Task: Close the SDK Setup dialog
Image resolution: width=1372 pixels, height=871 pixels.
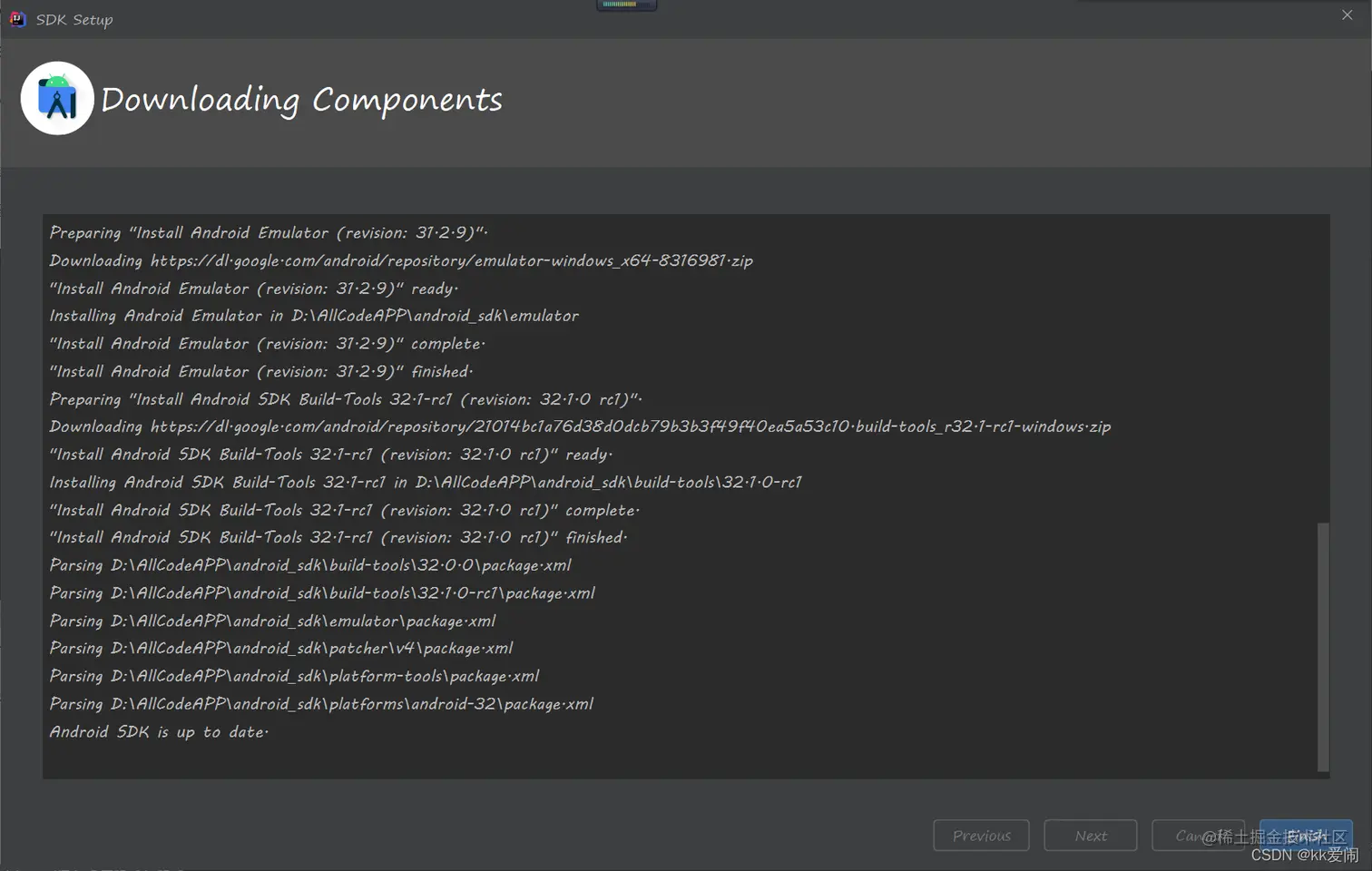Action: coord(1347,15)
